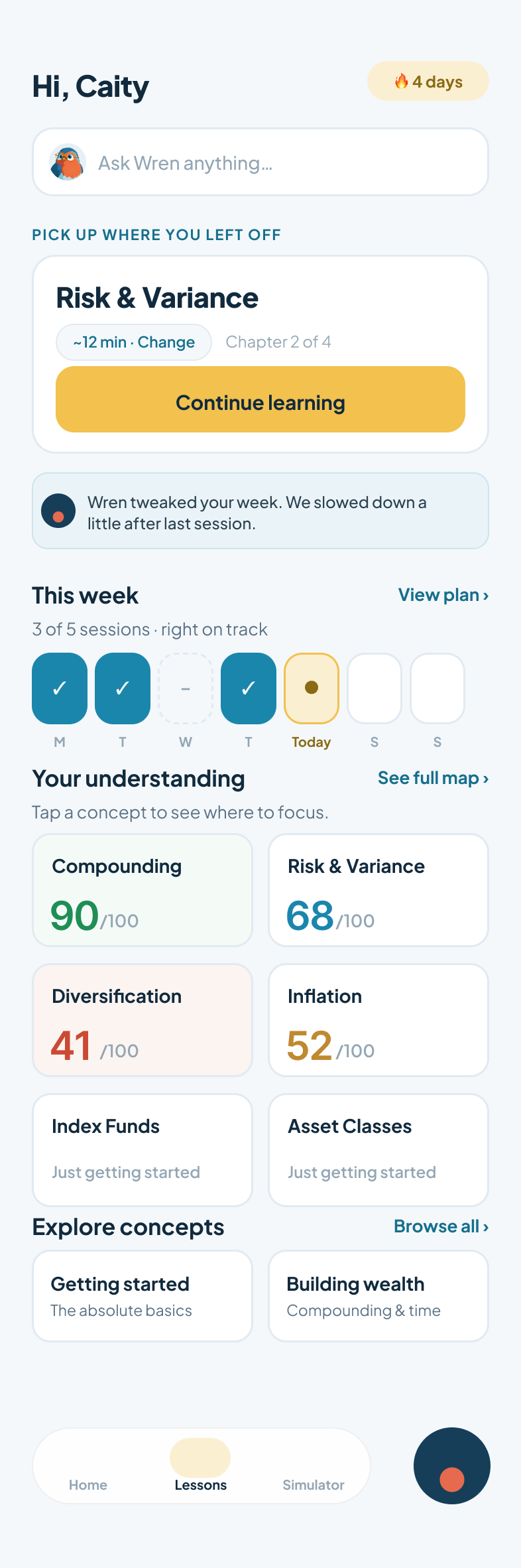Tap the skipped Wednesday dash tile
This screenshot has height=1568, width=521.
pos(186,688)
